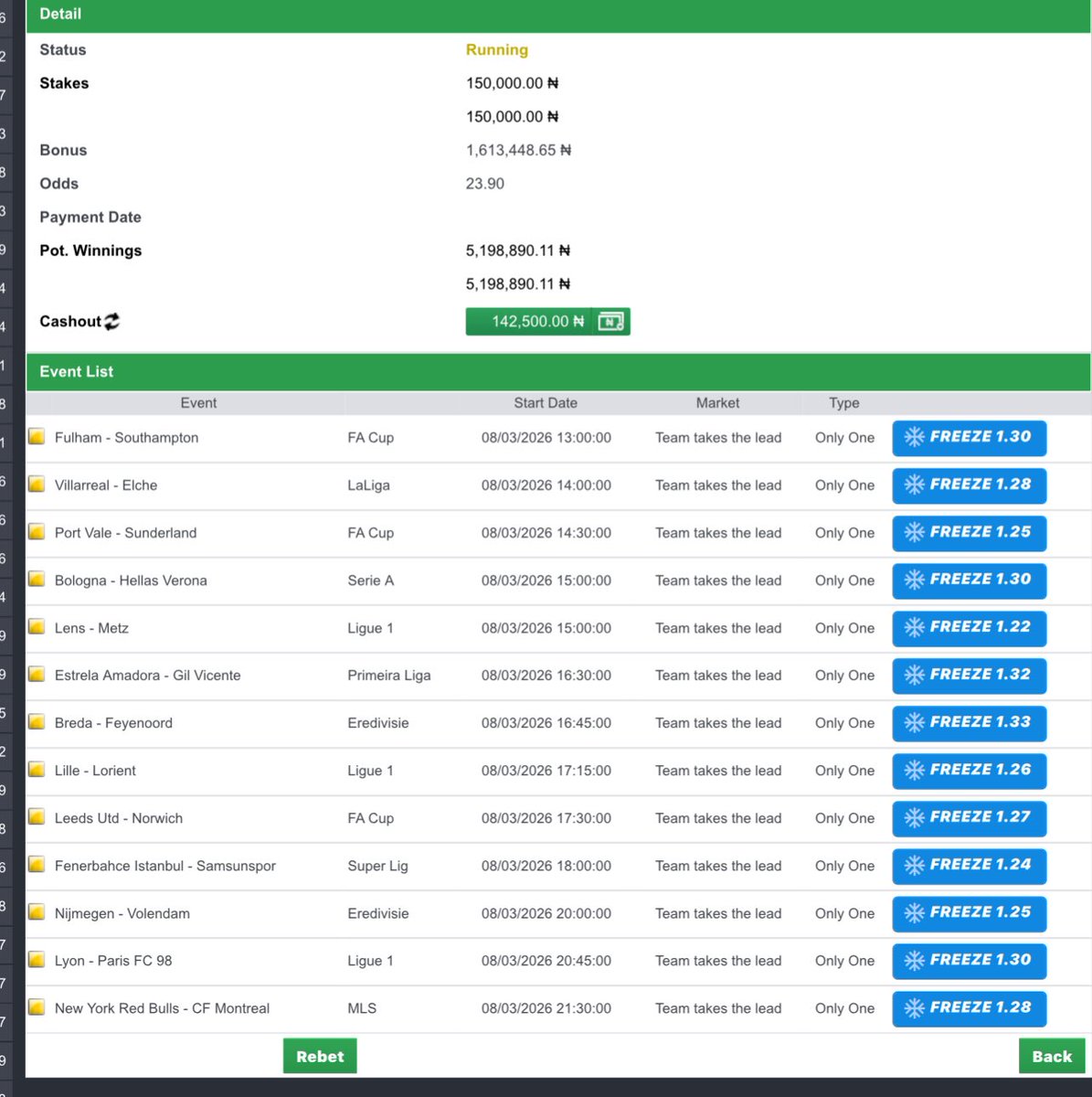Viewport: 1092px width, 1097px height.
Task: Click the Type column header
Action: pyautogui.click(x=844, y=403)
